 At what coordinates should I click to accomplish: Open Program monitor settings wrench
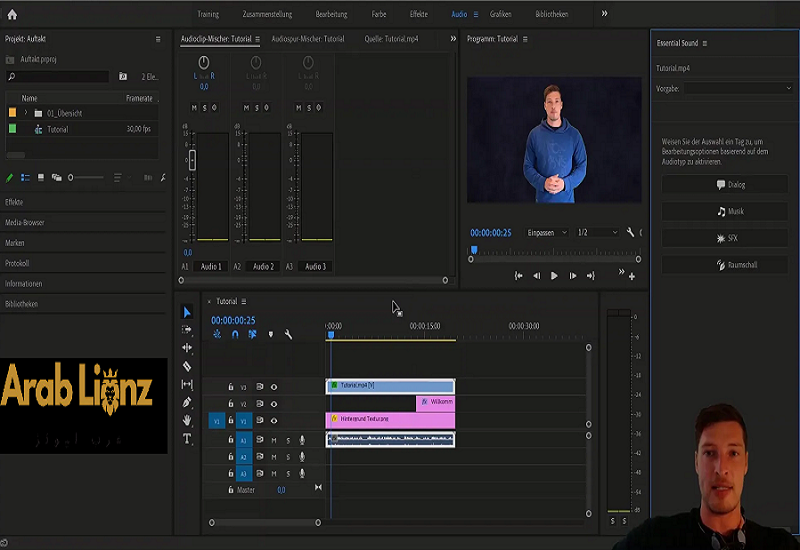[x=630, y=233]
